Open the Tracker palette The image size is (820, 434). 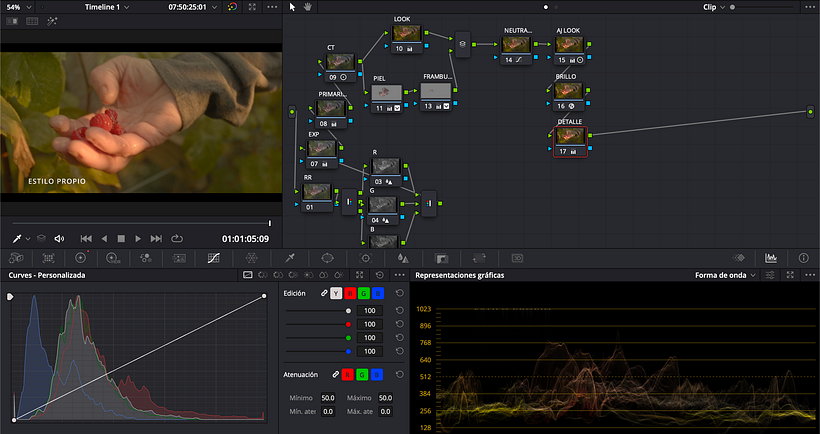coord(366,258)
